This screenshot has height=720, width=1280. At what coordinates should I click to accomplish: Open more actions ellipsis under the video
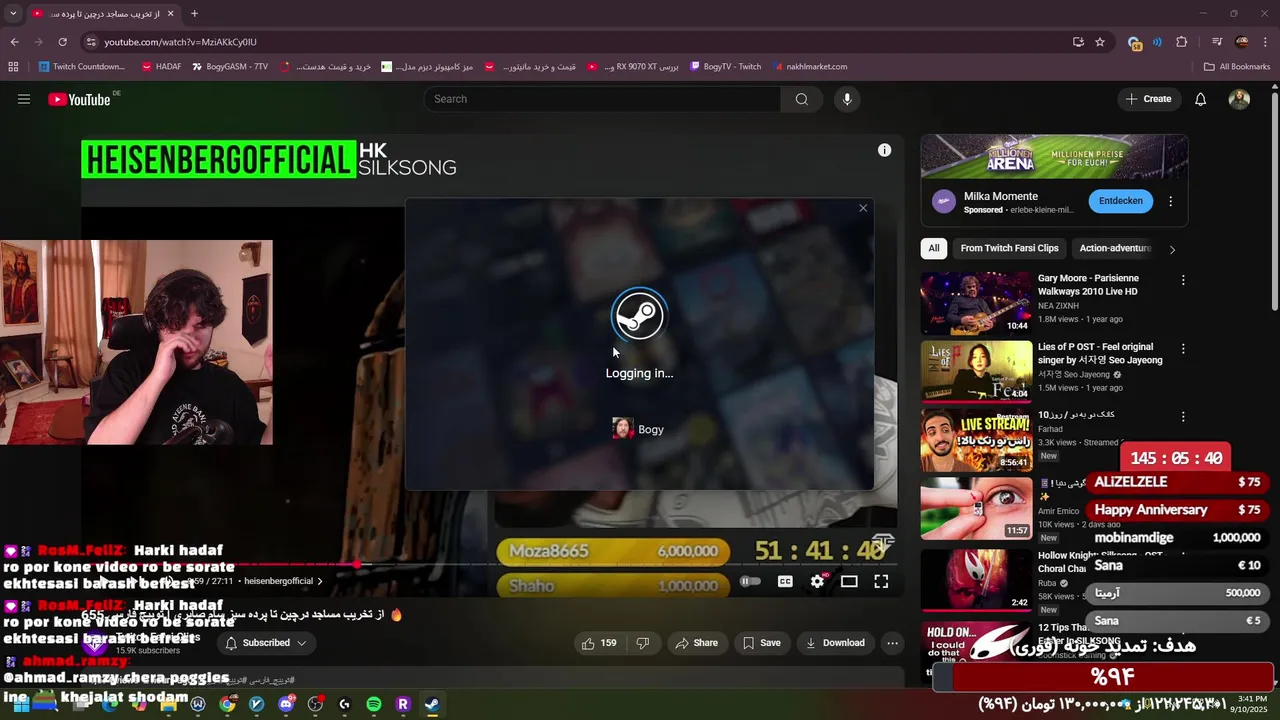click(892, 643)
